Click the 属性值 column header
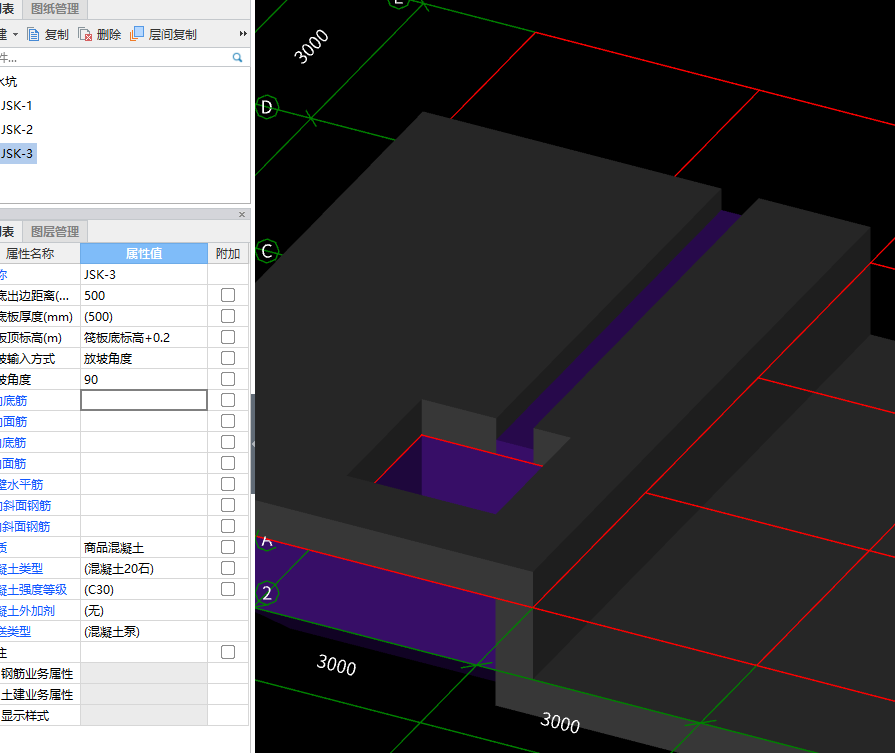Image resolution: width=895 pixels, height=753 pixels. [x=144, y=253]
